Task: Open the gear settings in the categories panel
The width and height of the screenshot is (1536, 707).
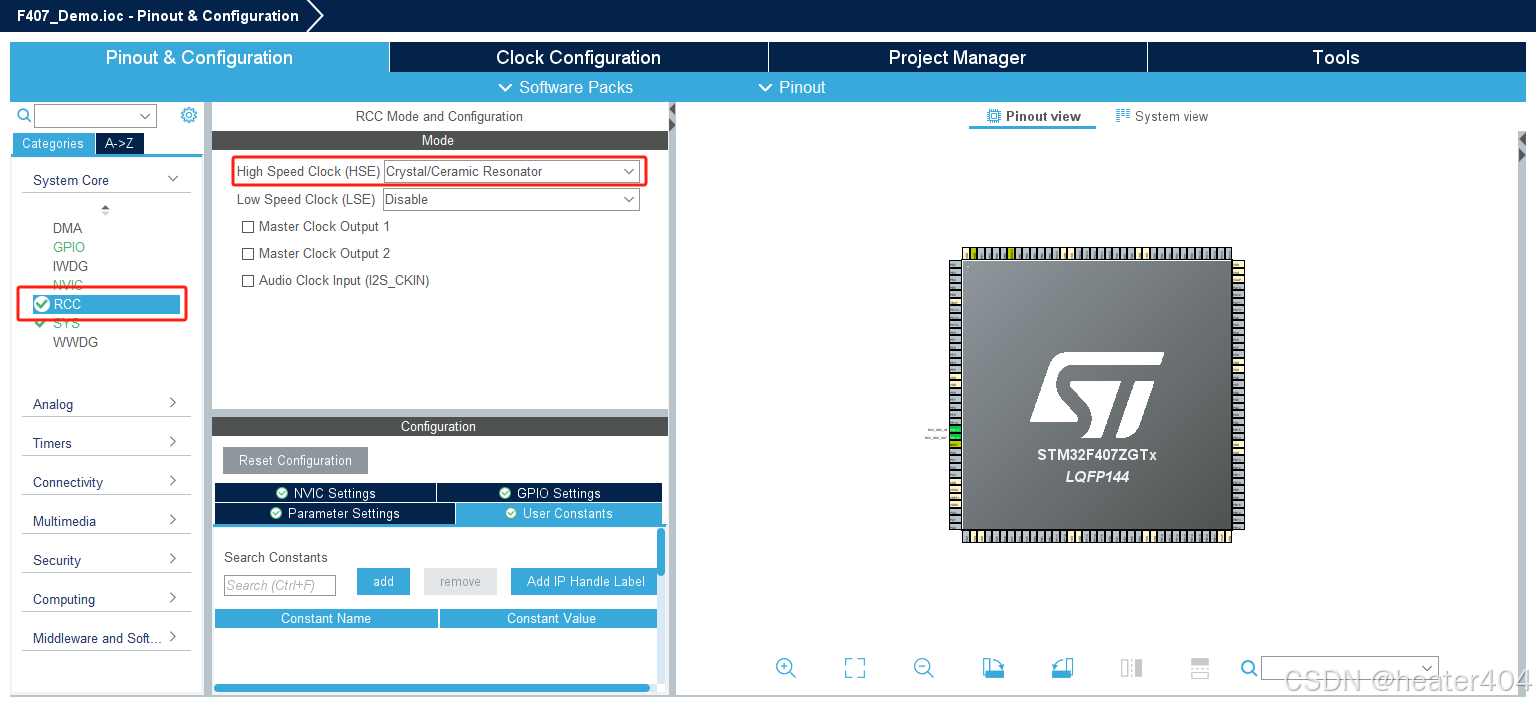Action: point(188,115)
